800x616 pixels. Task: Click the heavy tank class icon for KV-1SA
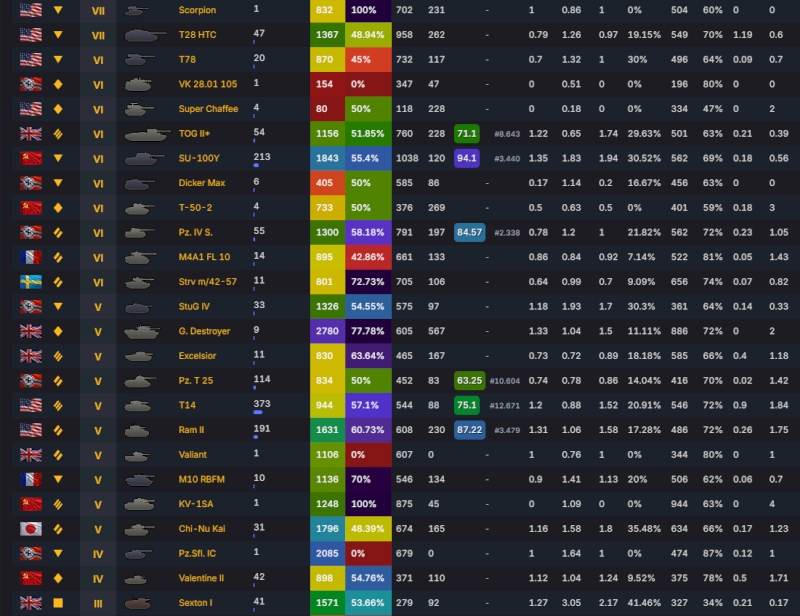(58, 504)
